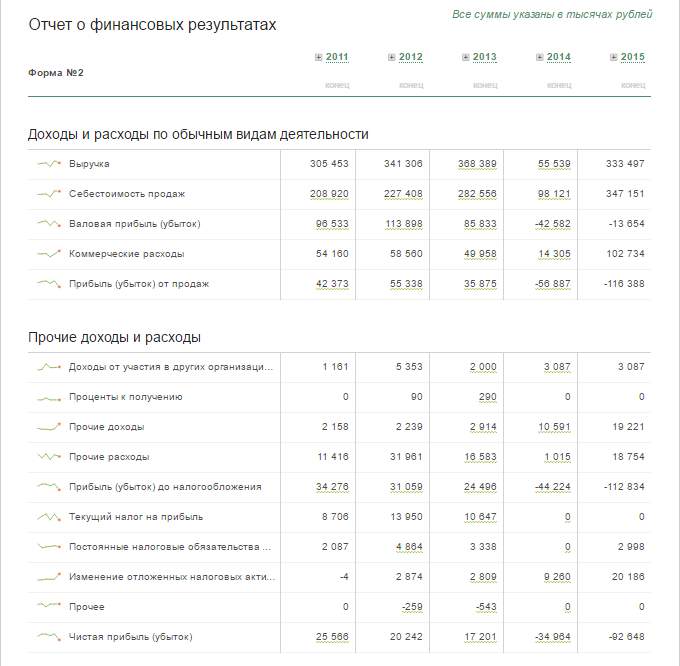The height and width of the screenshot is (666, 680).
Task: Open sparkline for Доходы от участия row
Action: pyautogui.click(x=49, y=367)
